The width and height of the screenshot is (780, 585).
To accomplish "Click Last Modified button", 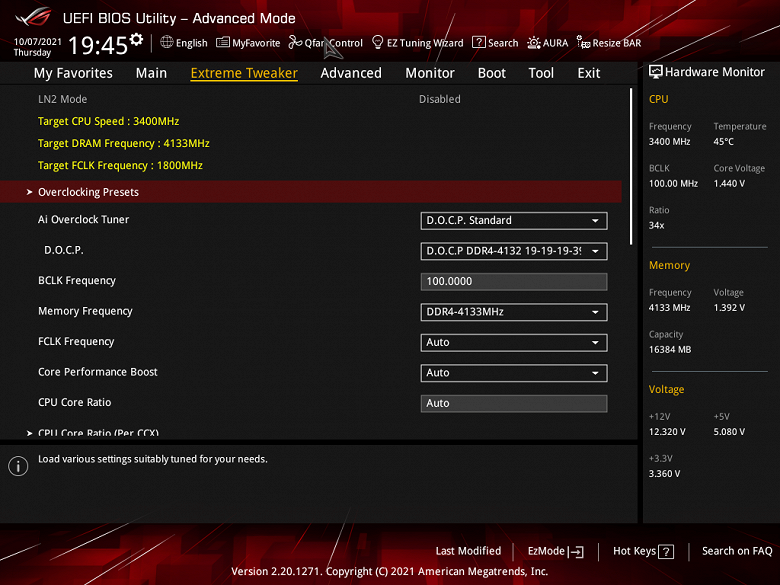I will click(x=468, y=551).
